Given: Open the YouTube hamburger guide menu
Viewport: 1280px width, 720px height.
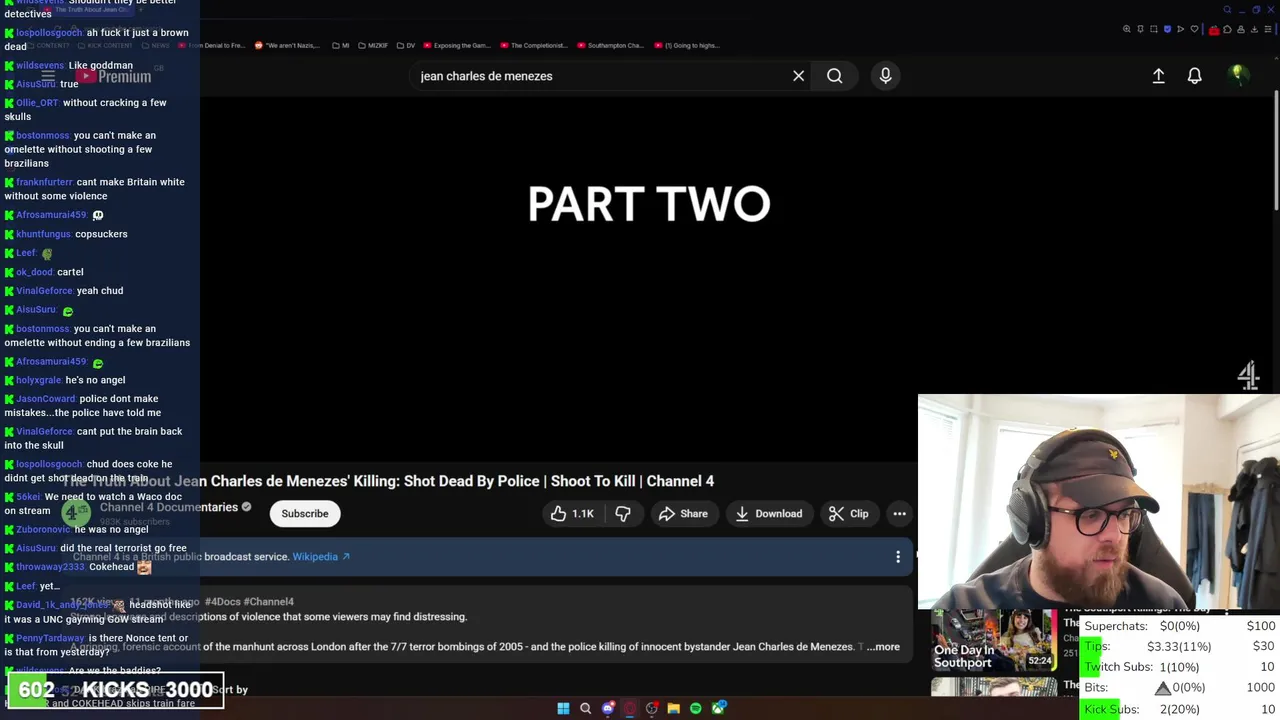Looking at the screenshot, I should point(48,76).
